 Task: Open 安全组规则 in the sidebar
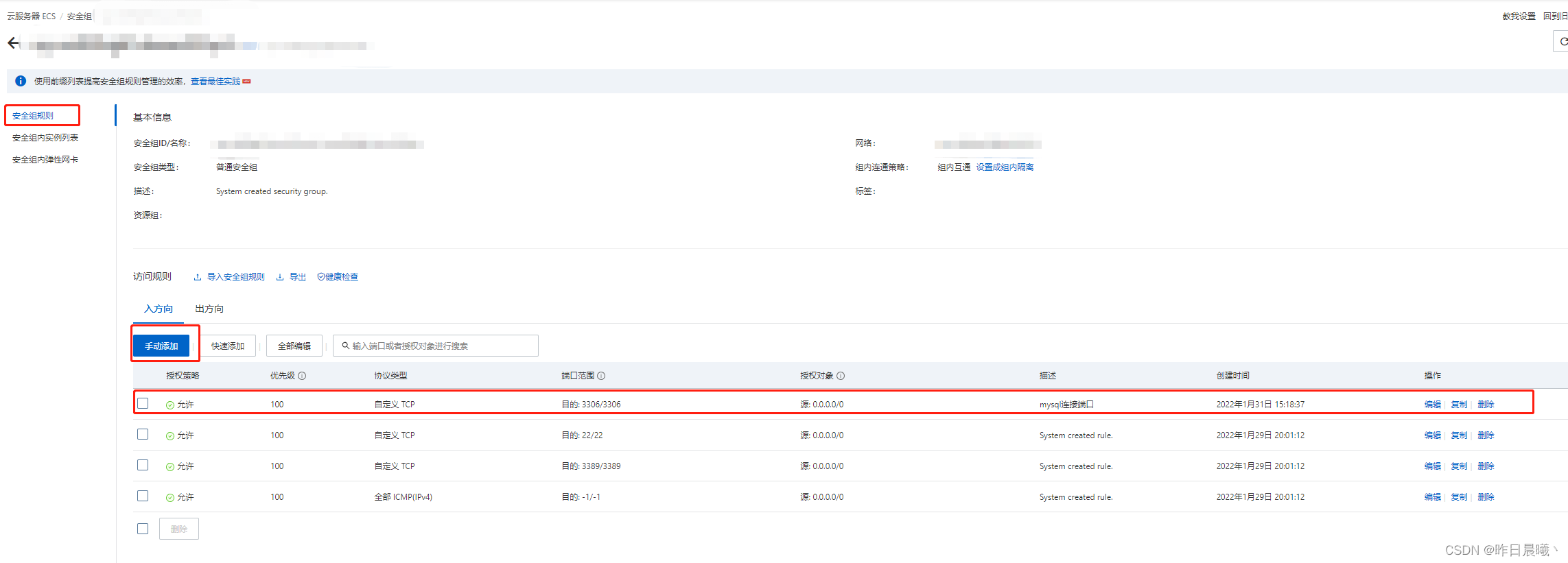33,116
